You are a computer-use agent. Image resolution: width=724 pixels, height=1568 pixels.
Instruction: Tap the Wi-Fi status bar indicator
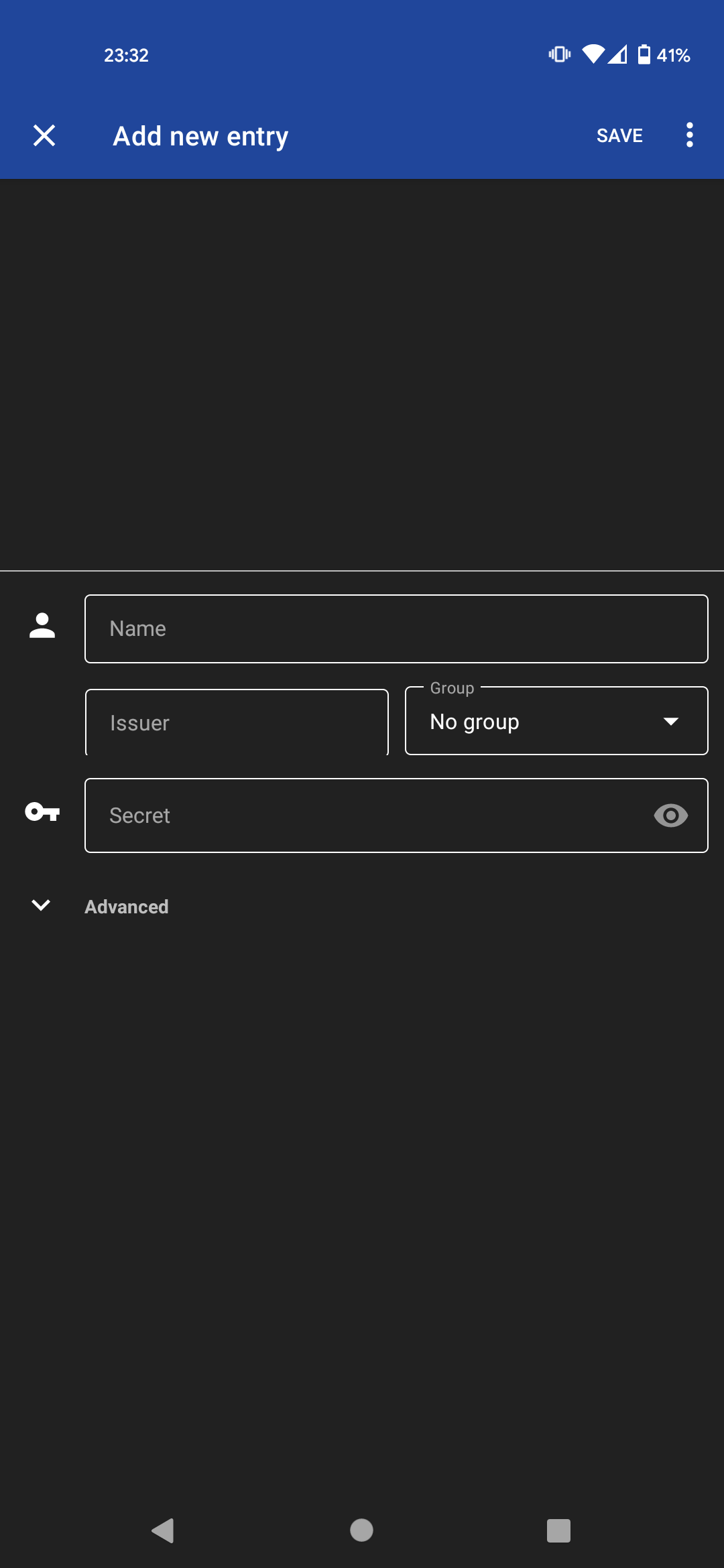(x=593, y=56)
